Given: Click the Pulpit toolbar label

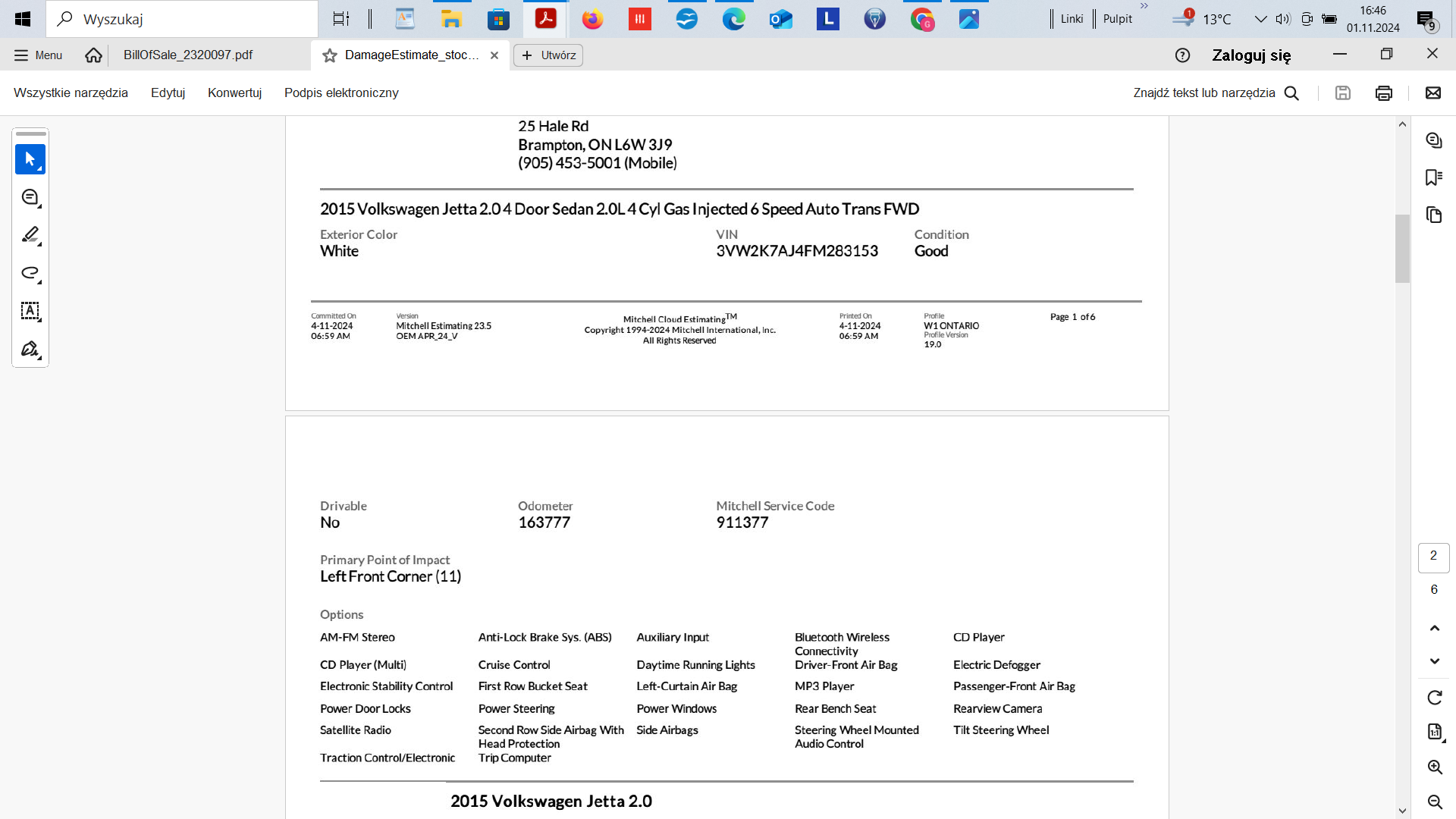Looking at the screenshot, I should click(1118, 19).
